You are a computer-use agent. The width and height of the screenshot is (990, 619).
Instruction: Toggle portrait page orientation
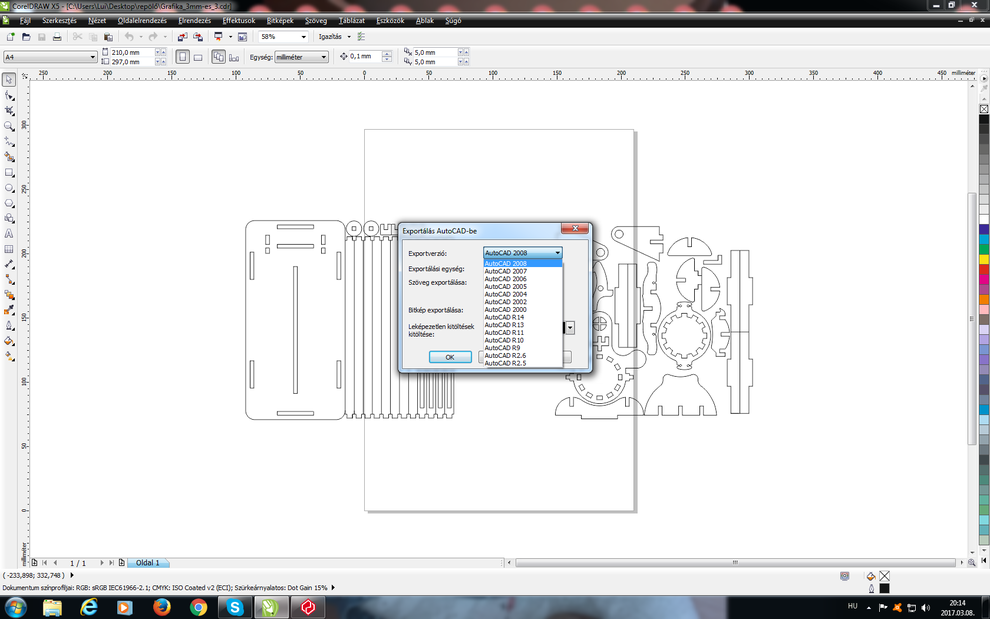pyautogui.click(x=183, y=57)
